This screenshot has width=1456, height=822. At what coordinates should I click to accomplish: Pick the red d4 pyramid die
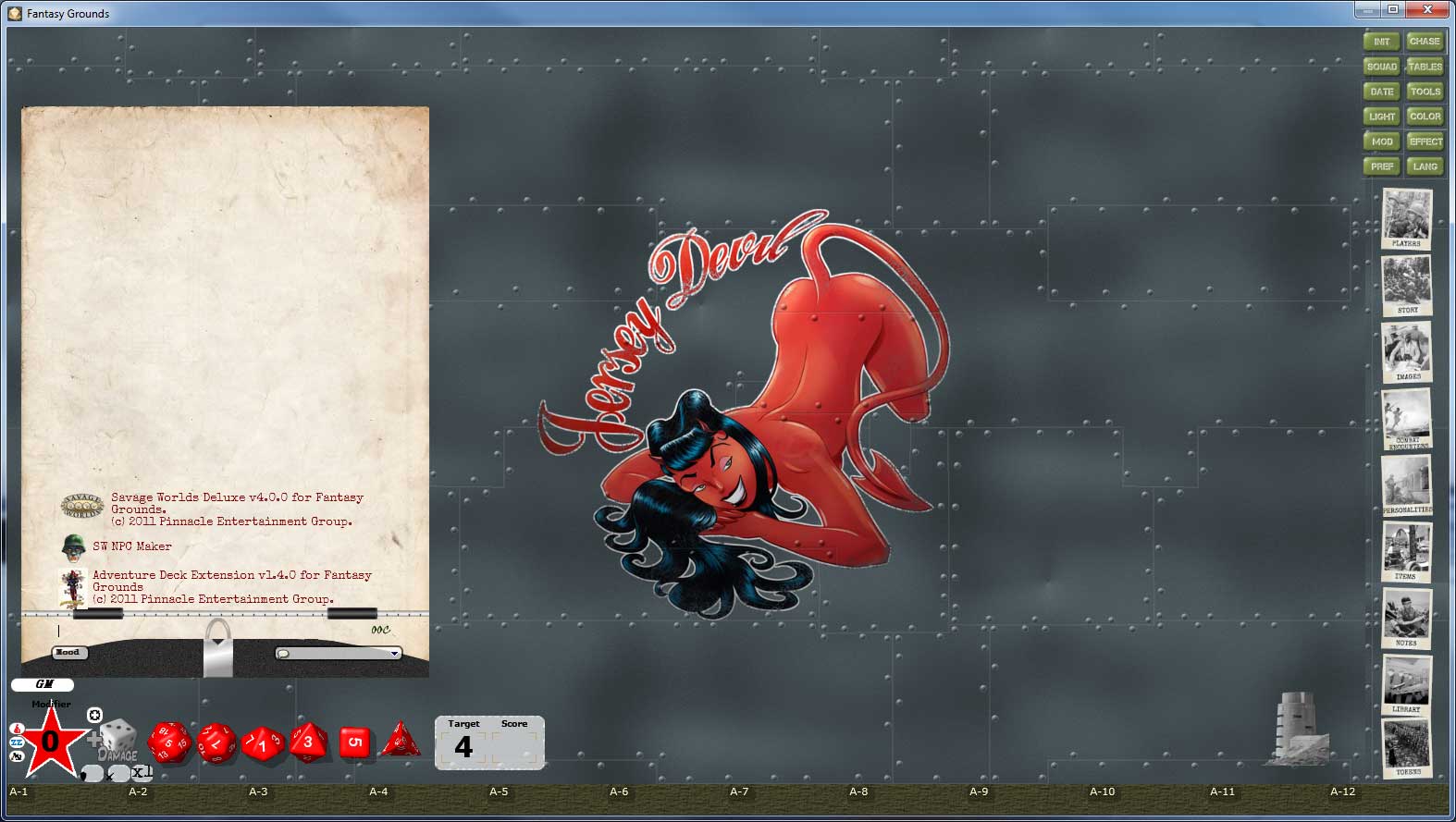(x=401, y=740)
